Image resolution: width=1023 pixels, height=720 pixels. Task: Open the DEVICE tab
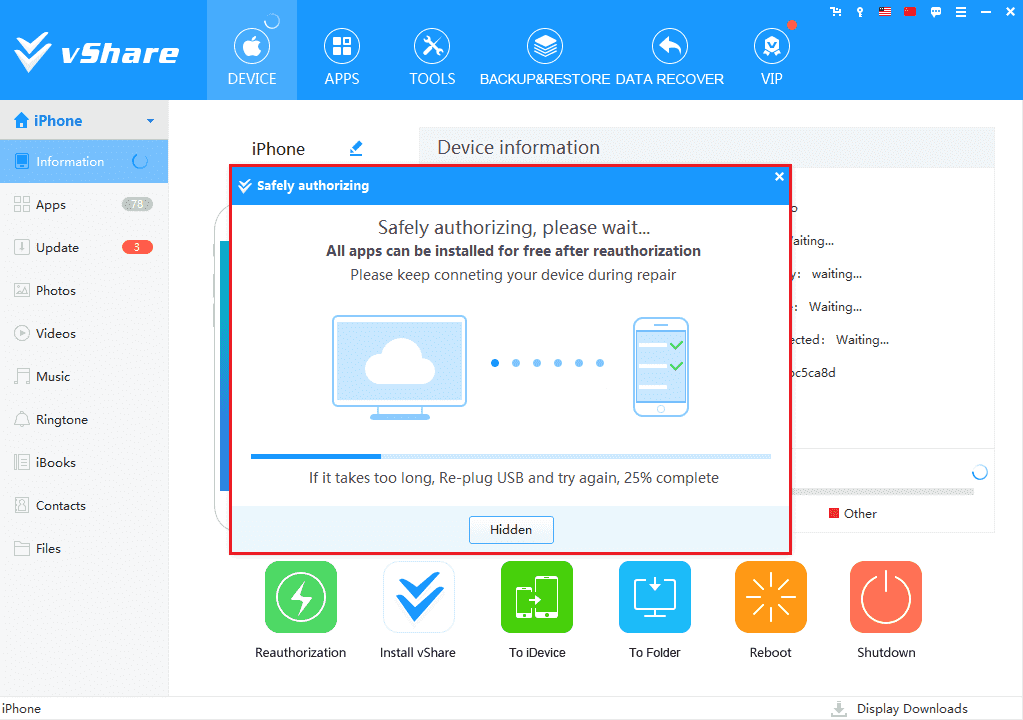[x=252, y=50]
